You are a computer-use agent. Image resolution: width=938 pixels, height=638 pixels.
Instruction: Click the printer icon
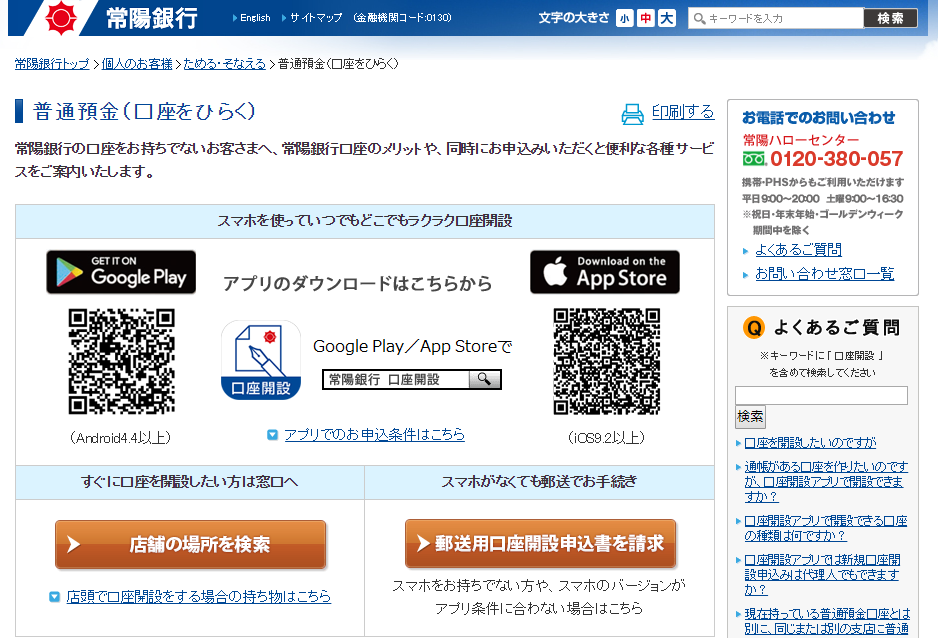click(x=632, y=114)
